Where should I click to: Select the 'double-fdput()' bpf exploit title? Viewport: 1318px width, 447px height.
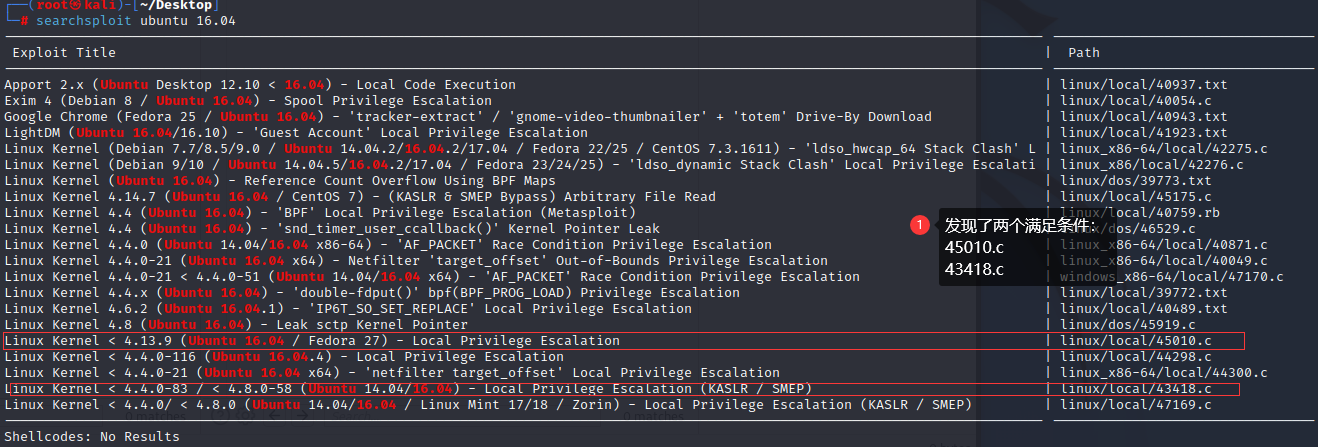[372, 293]
